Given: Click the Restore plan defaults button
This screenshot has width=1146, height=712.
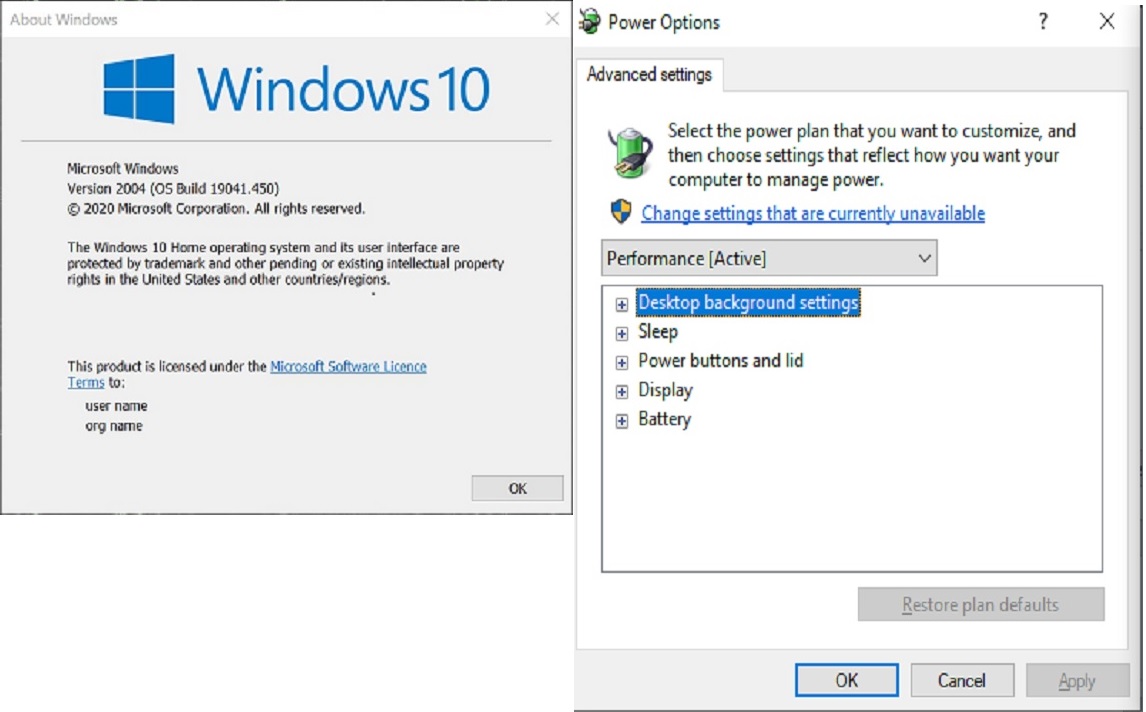Looking at the screenshot, I should click(x=981, y=605).
